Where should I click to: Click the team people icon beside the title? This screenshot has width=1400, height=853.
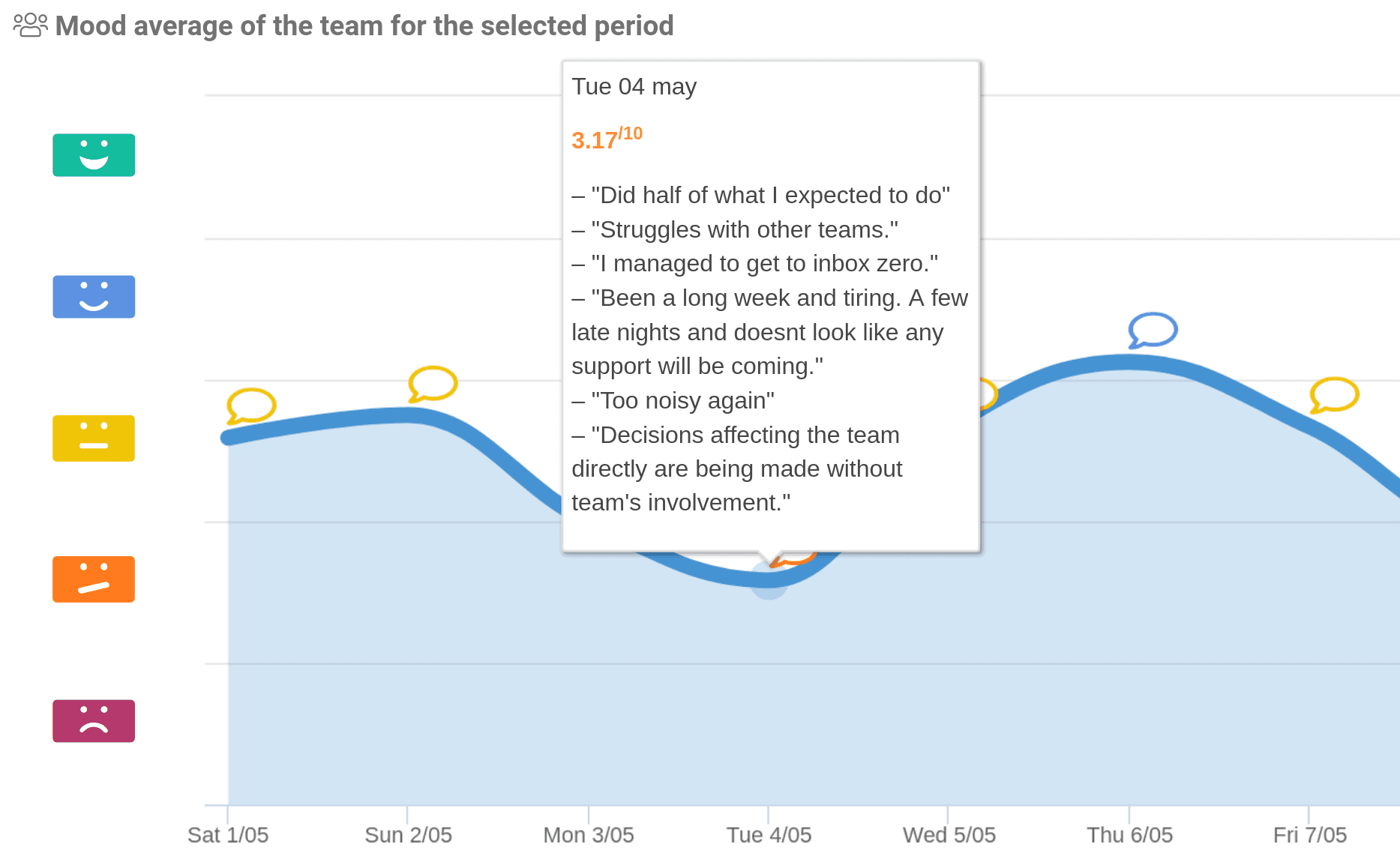[31, 25]
